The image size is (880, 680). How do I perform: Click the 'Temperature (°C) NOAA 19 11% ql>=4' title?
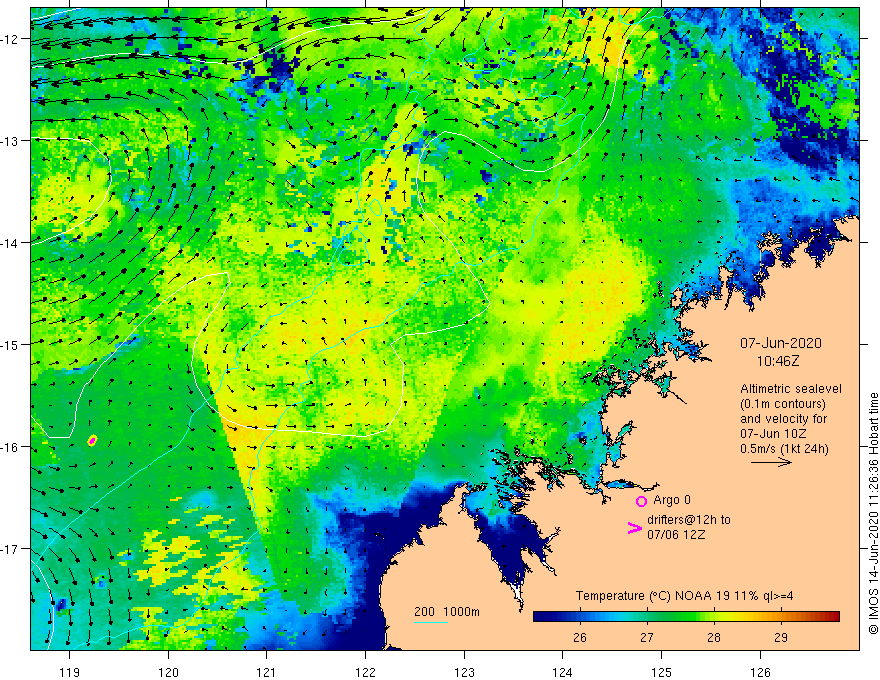685,596
